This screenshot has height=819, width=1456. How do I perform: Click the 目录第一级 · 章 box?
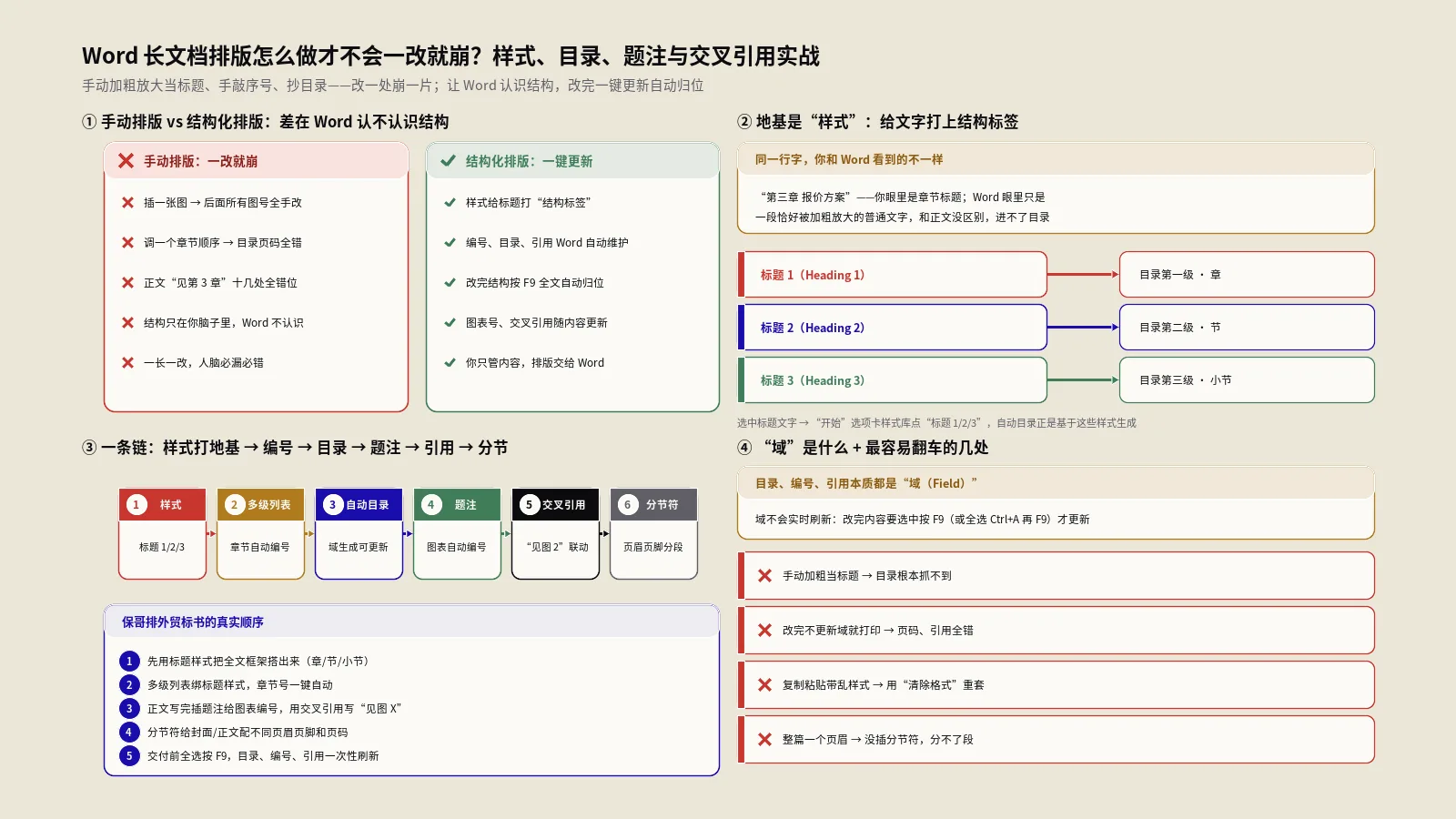[x=1247, y=275]
